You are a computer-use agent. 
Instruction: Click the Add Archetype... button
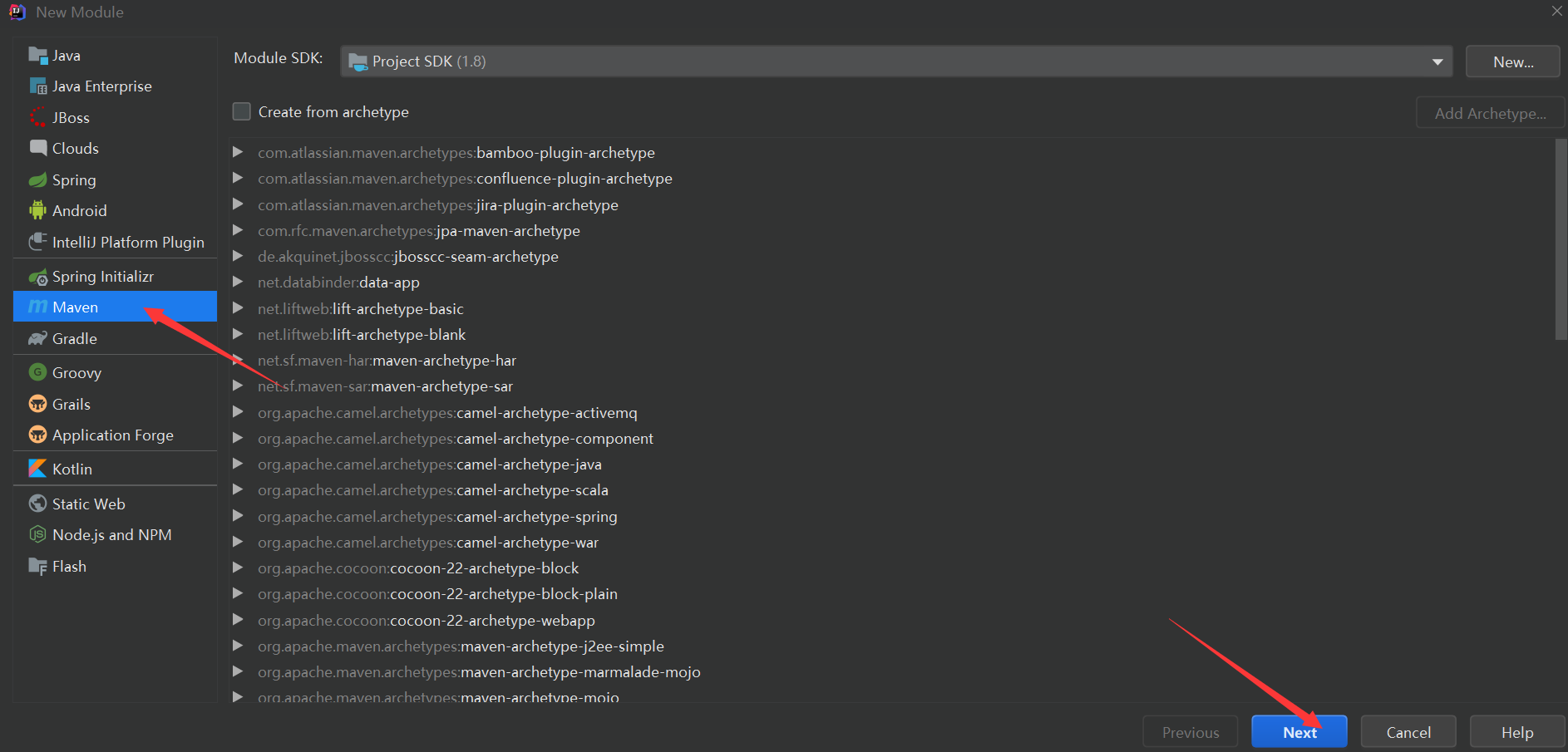1491,113
